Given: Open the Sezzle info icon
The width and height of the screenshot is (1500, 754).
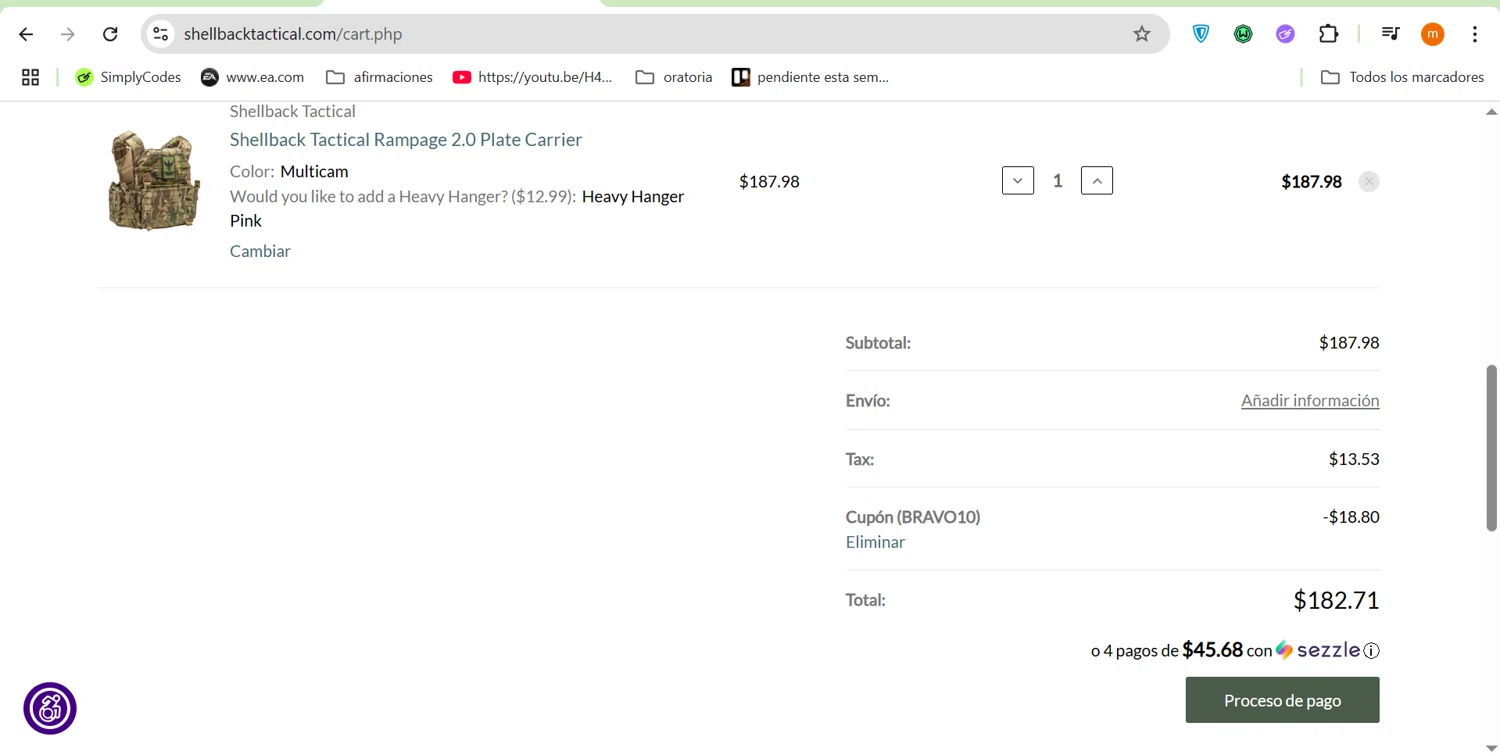Looking at the screenshot, I should pyautogui.click(x=1372, y=651).
